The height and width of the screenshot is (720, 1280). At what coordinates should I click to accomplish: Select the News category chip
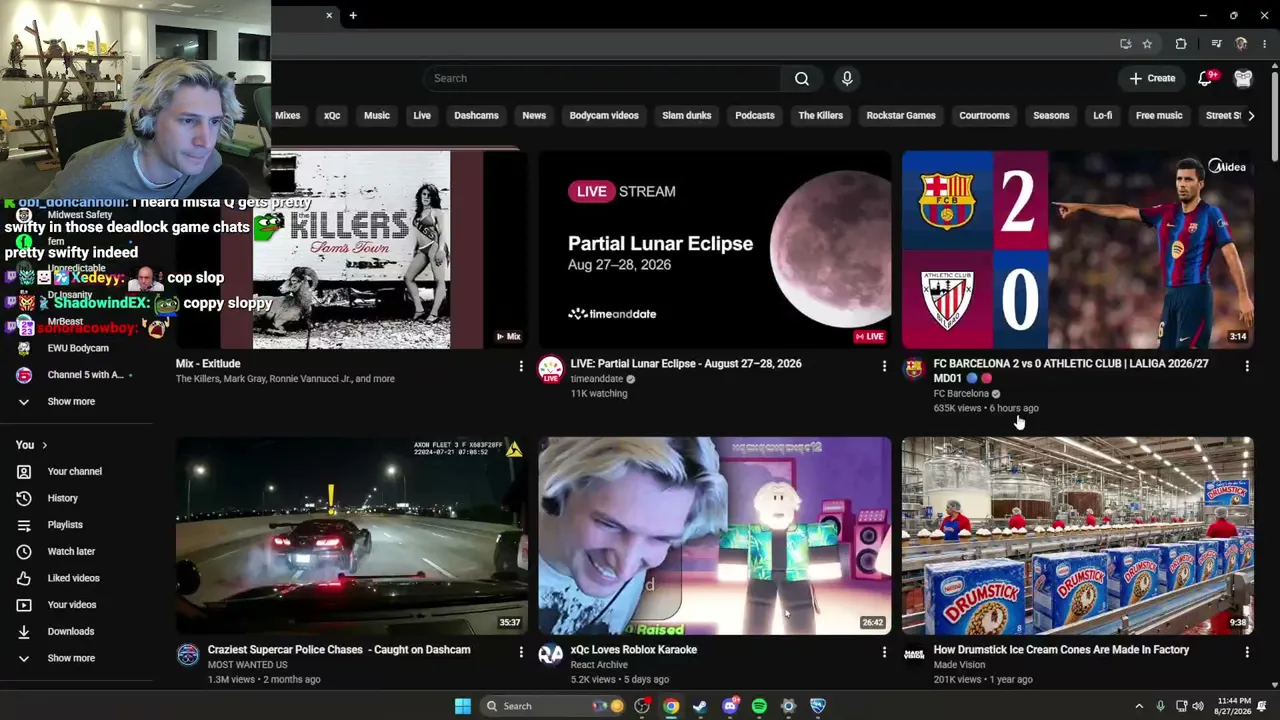534,115
